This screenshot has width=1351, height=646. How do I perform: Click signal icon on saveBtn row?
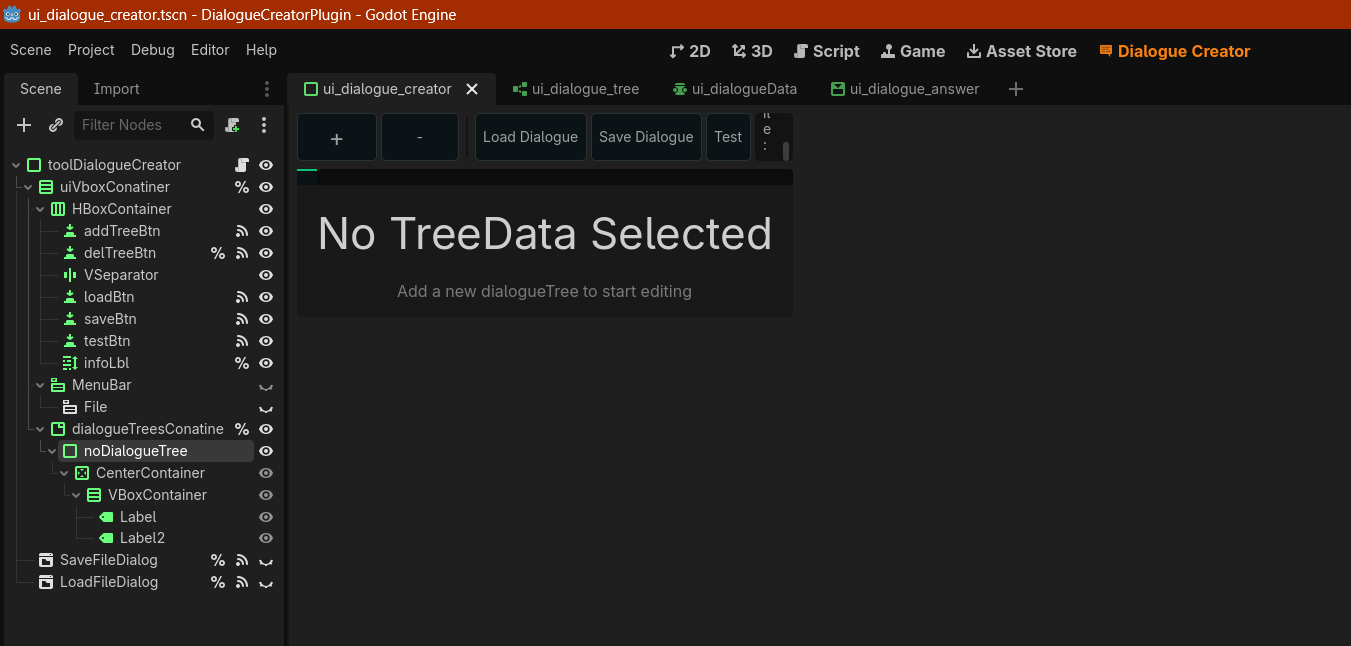tap(241, 319)
